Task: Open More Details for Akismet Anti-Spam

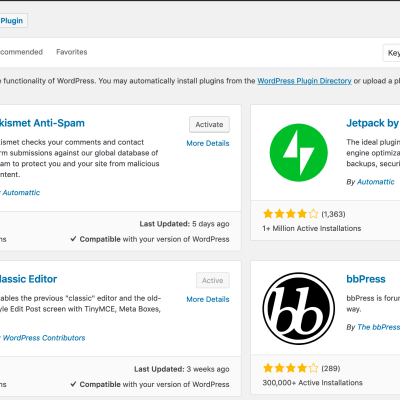Action: pyautogui.click(x=208, y=143)
